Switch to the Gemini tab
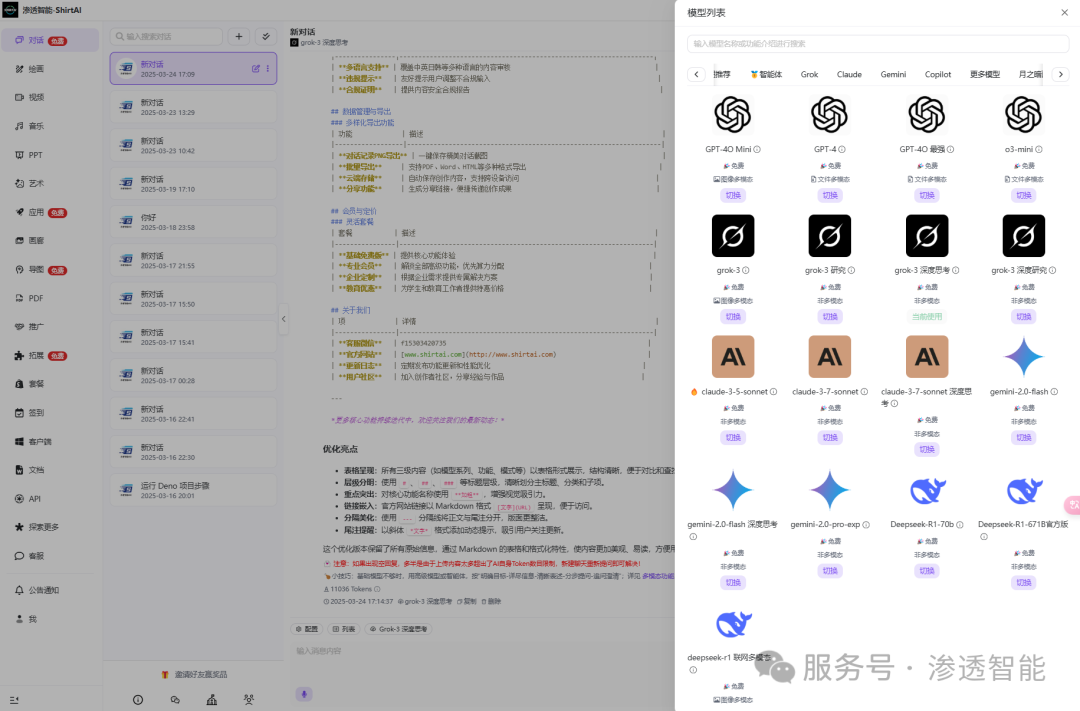The image size is (1080, 711). click(x=893, y=74)
